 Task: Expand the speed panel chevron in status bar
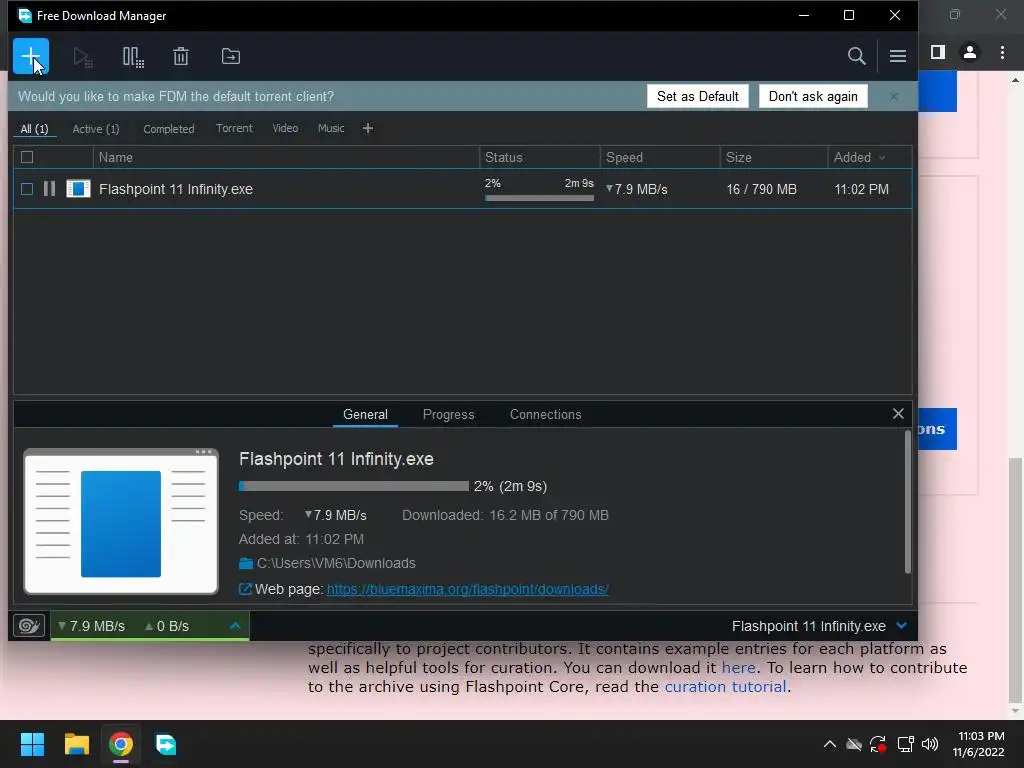tap(235, 626)
